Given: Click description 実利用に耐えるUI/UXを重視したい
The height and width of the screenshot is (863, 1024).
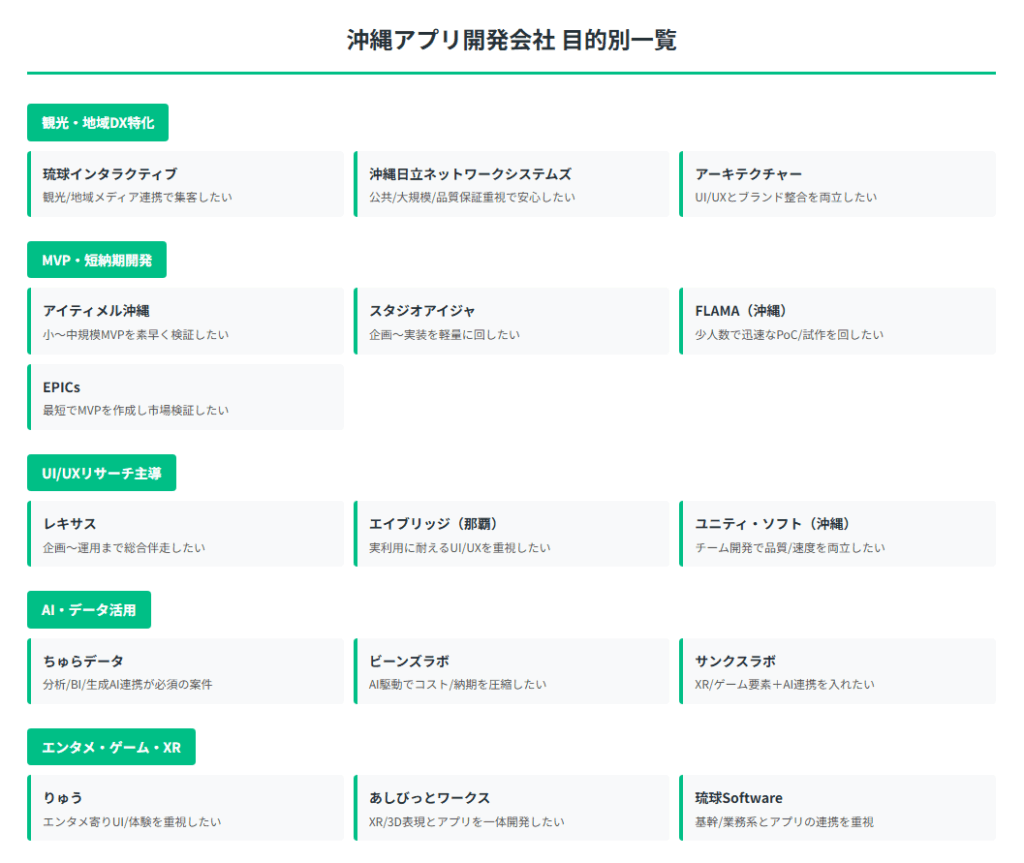Looking at the screenshot, I should point(460,547).
